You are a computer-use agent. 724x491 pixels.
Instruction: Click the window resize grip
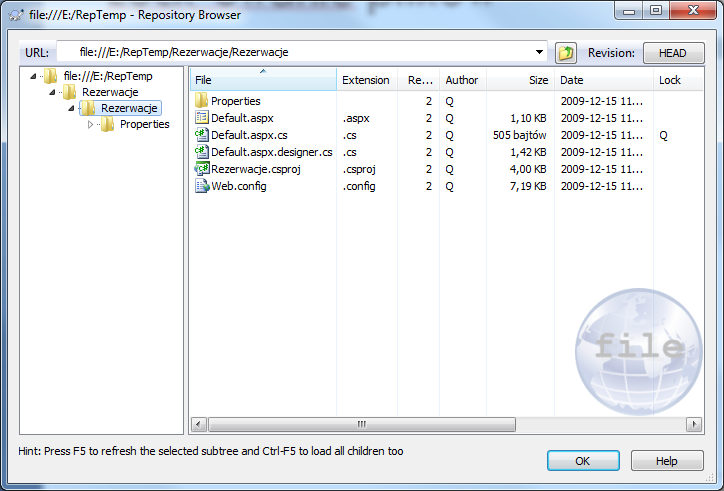pyautogui.click(x=710, y=477)
